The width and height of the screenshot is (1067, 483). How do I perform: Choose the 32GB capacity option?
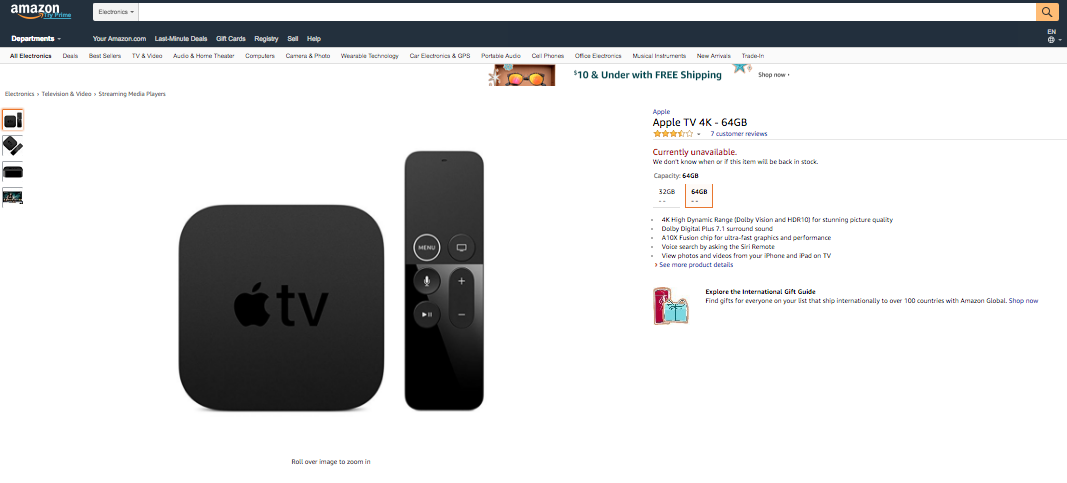click(667, 195)
